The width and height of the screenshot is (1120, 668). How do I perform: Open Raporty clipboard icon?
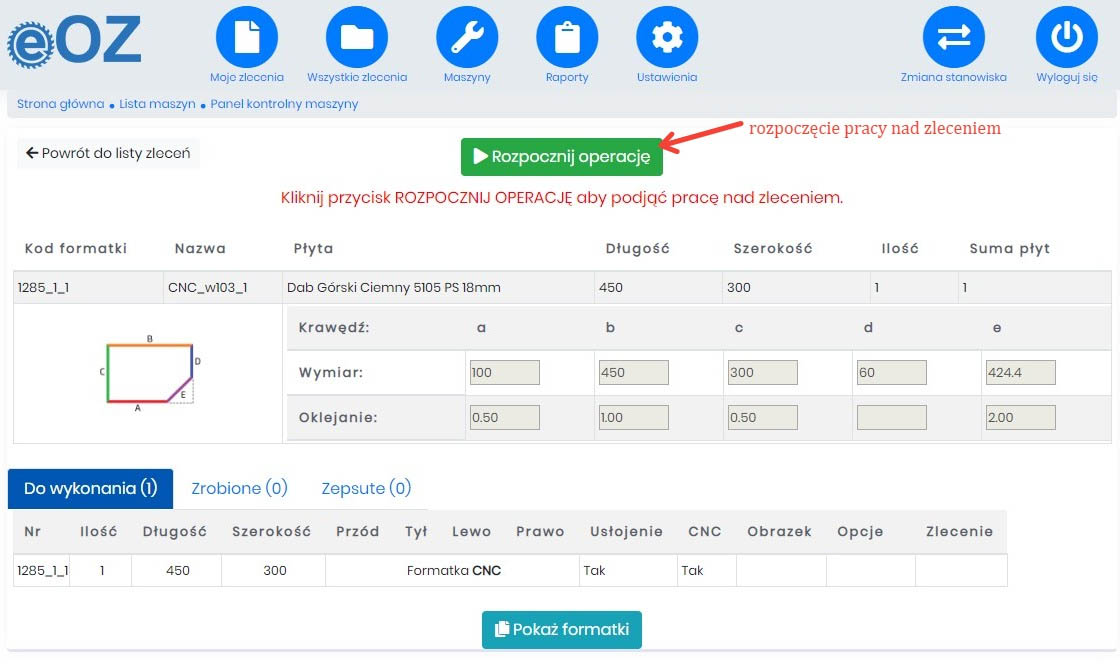[x=567, y=37]
